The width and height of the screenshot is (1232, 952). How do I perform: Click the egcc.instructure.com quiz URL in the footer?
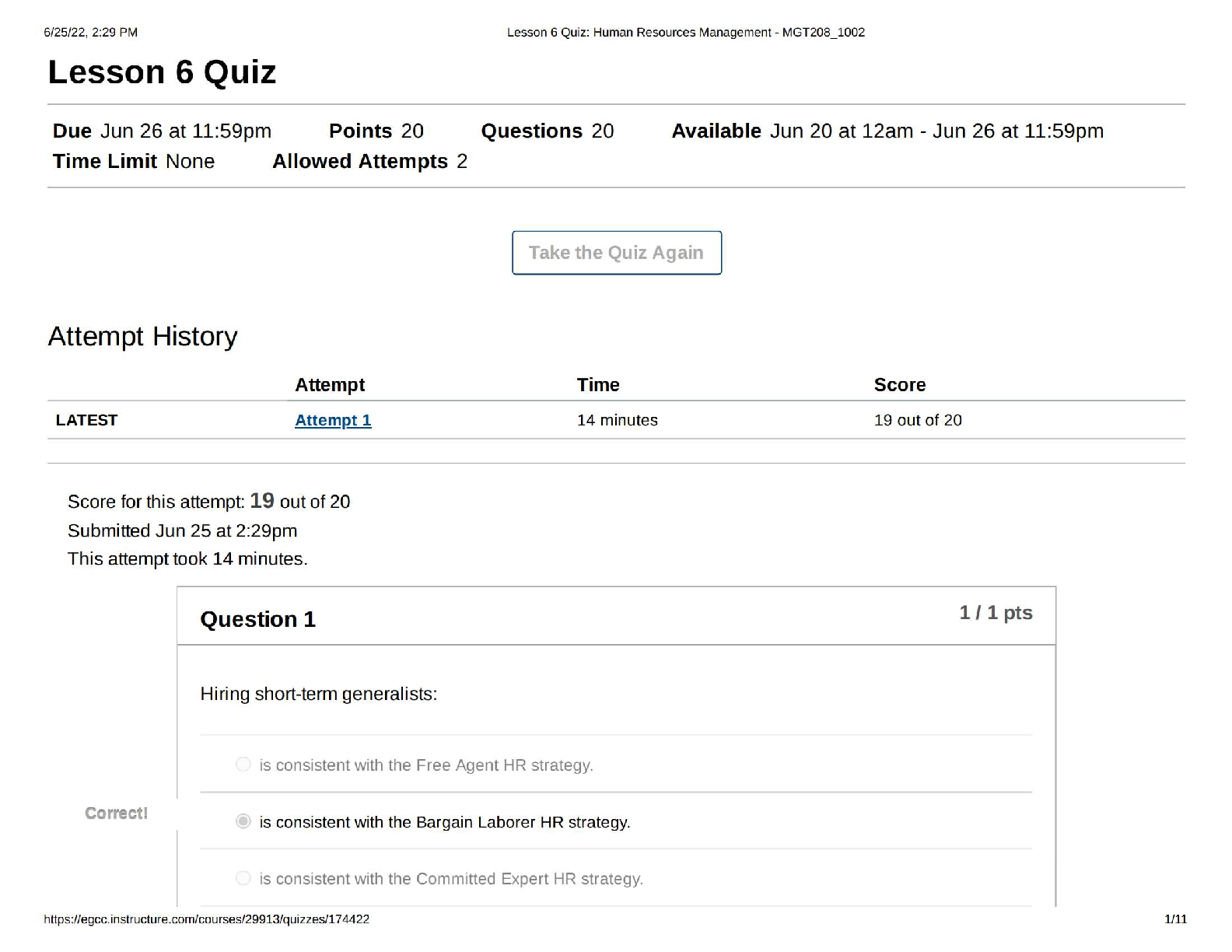207,919
